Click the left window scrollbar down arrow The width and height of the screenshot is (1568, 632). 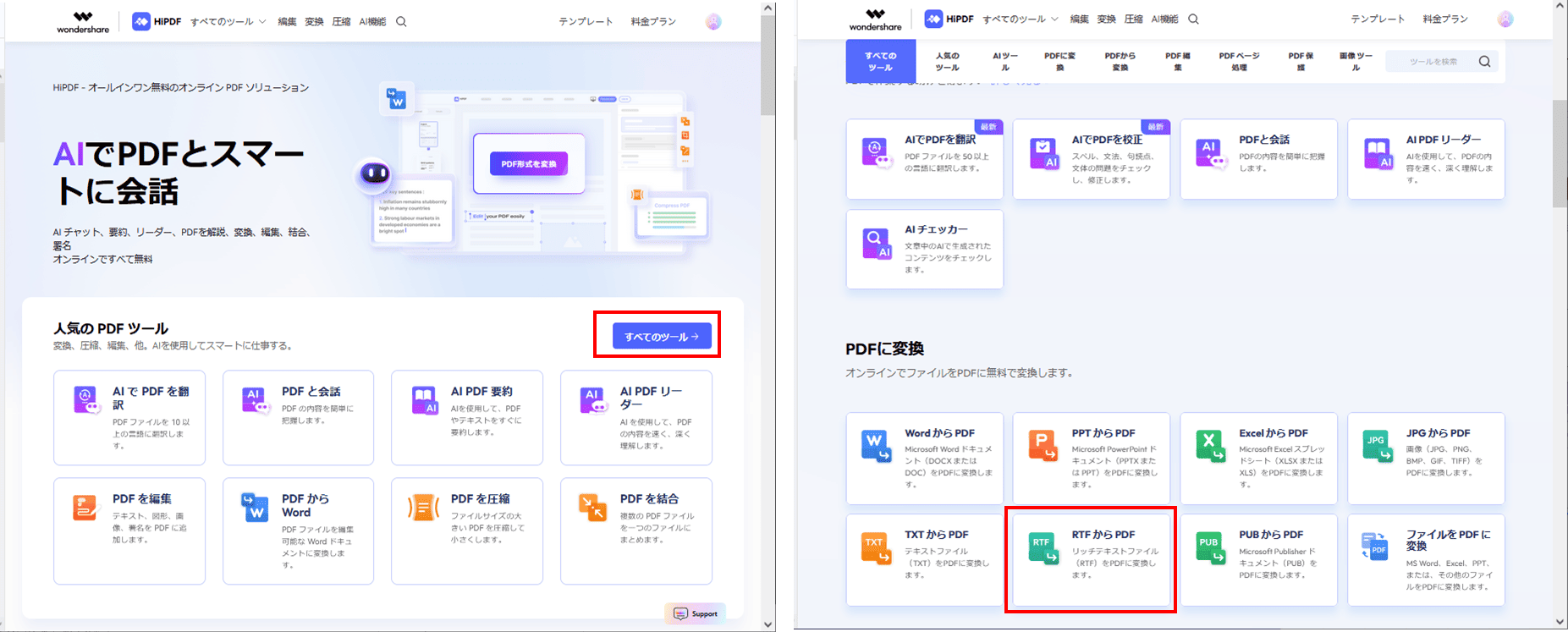click(x=767, y=624)
